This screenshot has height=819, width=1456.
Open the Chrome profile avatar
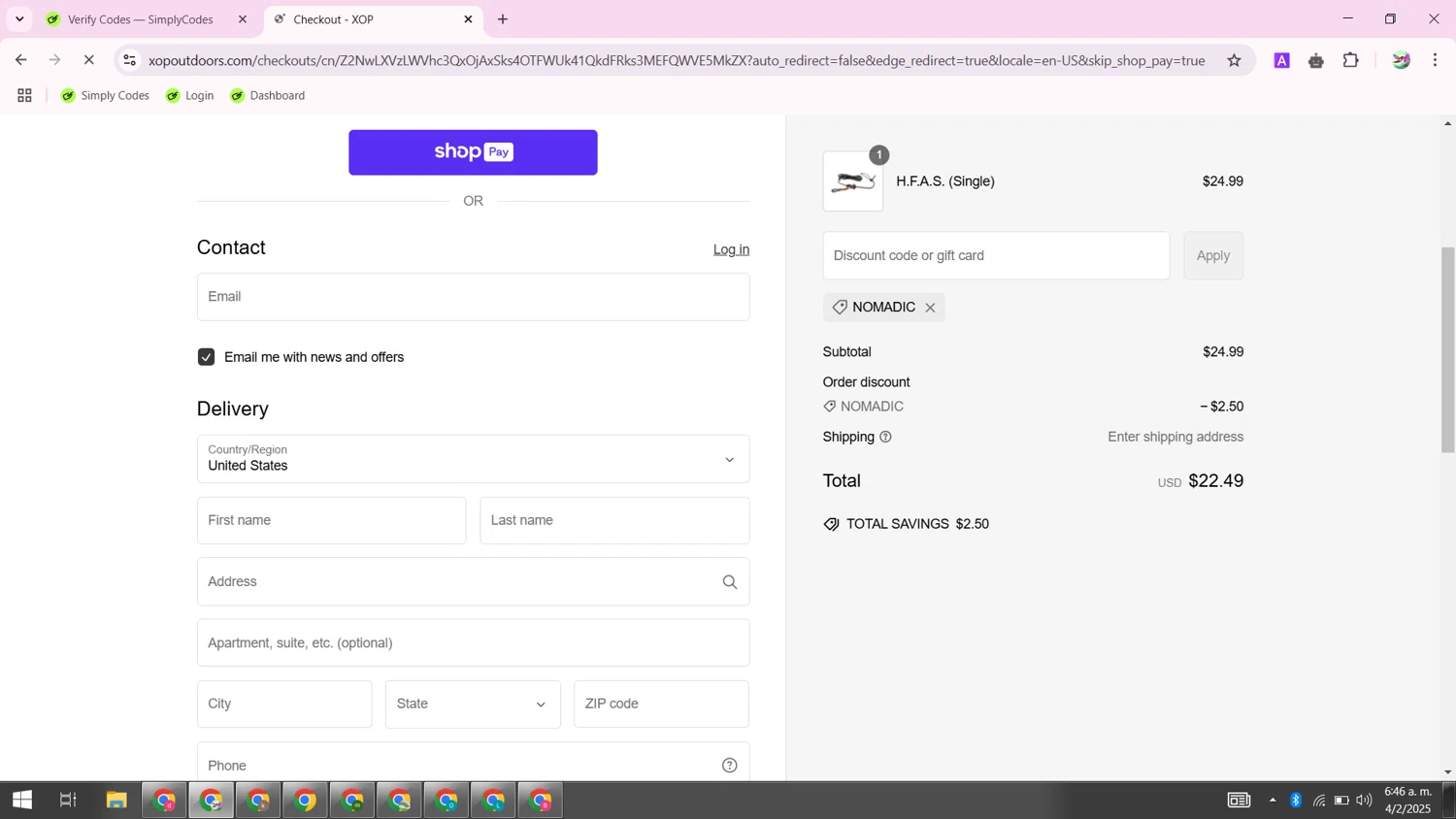[1401, 60]
